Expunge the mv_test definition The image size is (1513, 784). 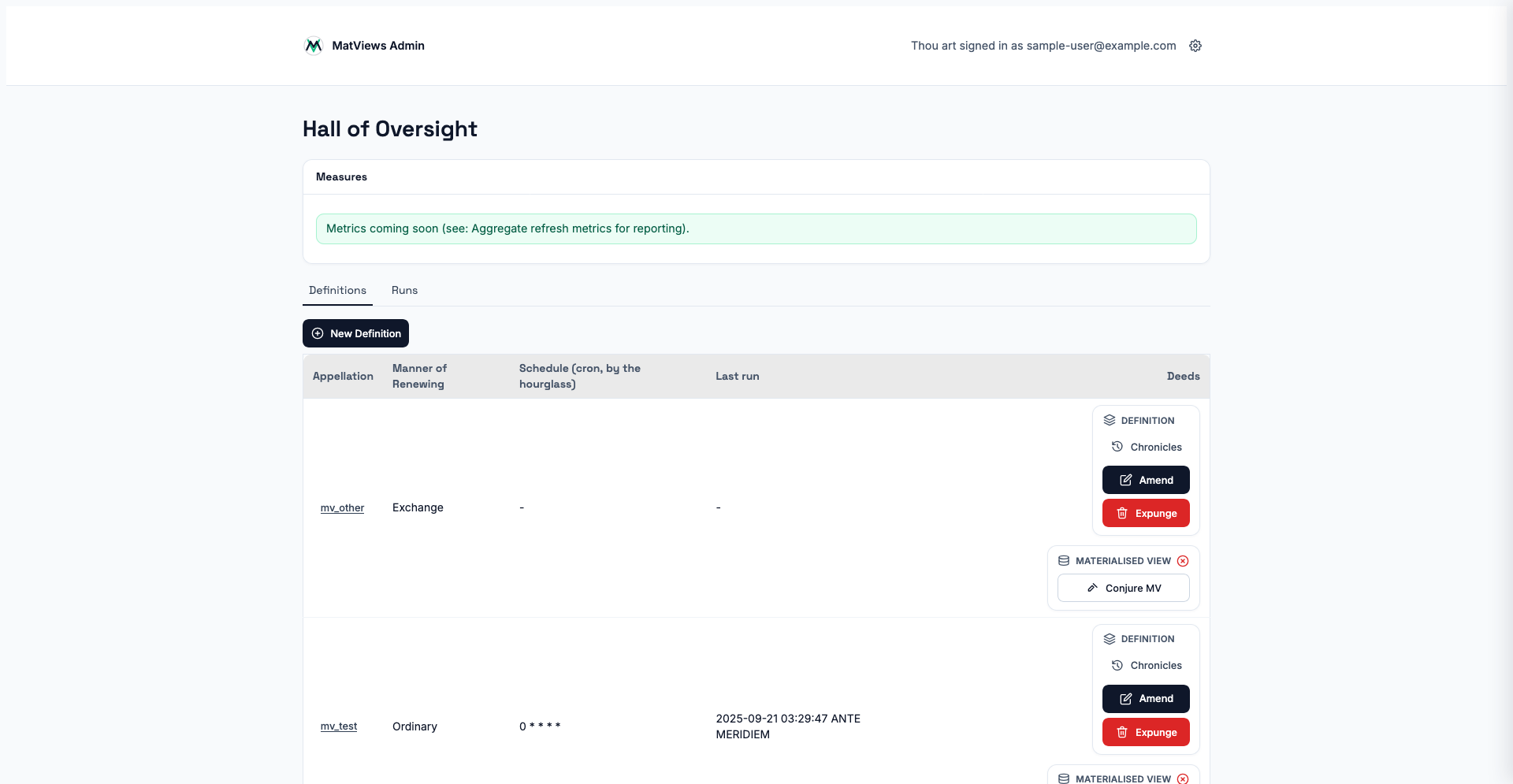point(1146,733)
